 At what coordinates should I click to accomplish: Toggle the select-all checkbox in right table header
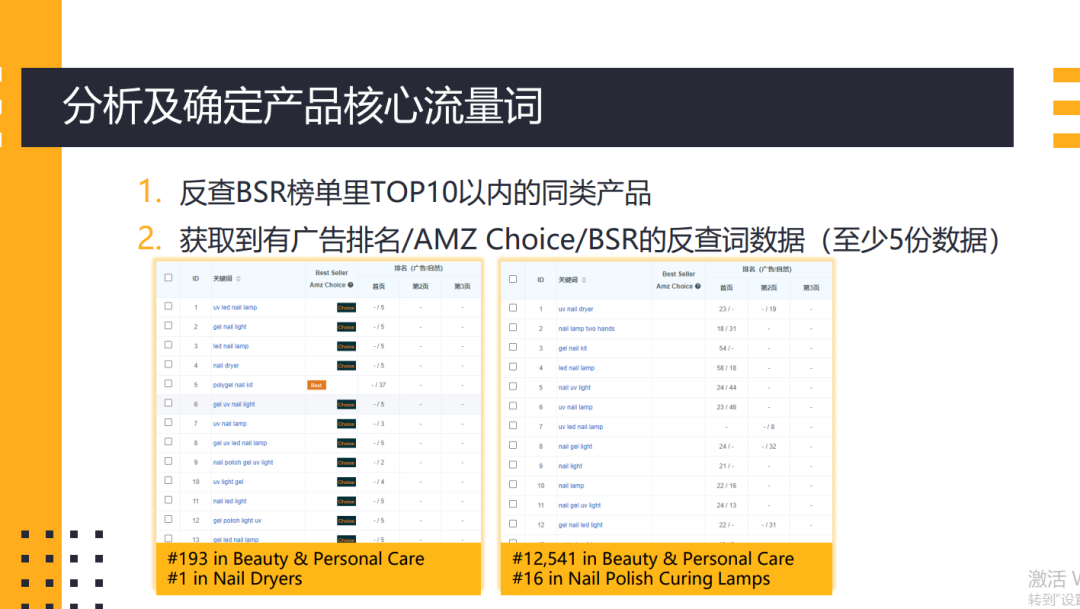coord(513,278)
